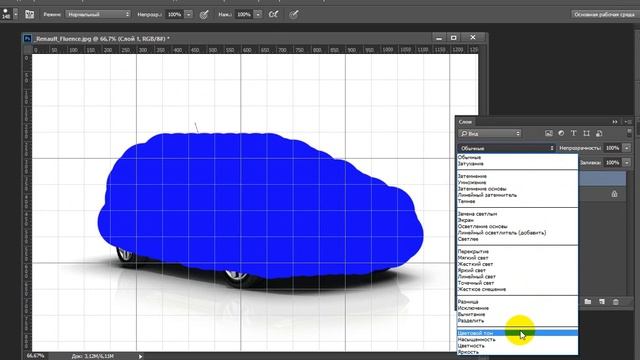Choose Разница blend mode
This screenshot has width=640, height=360.
click(x=517, y=302)
